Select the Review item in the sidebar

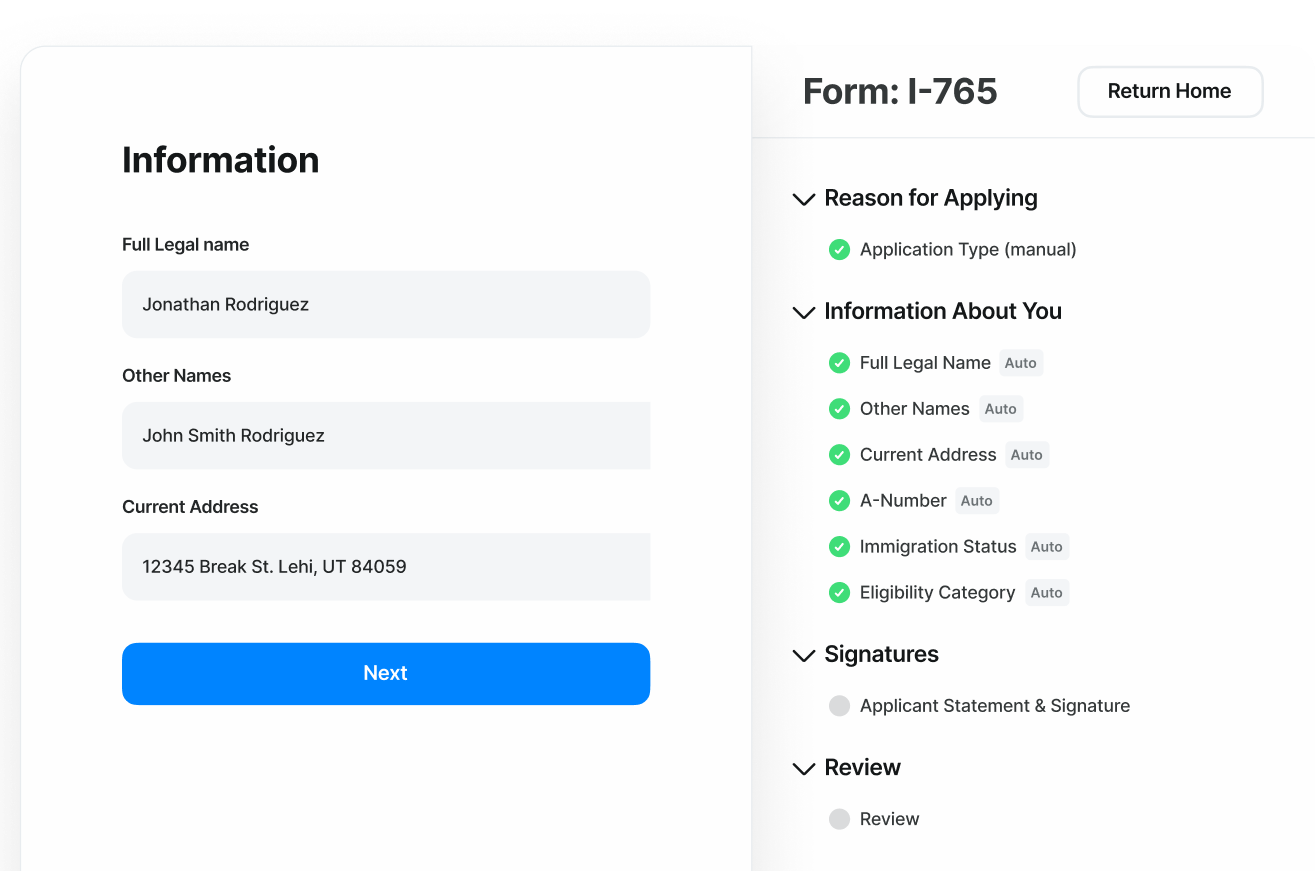[889, 819]
